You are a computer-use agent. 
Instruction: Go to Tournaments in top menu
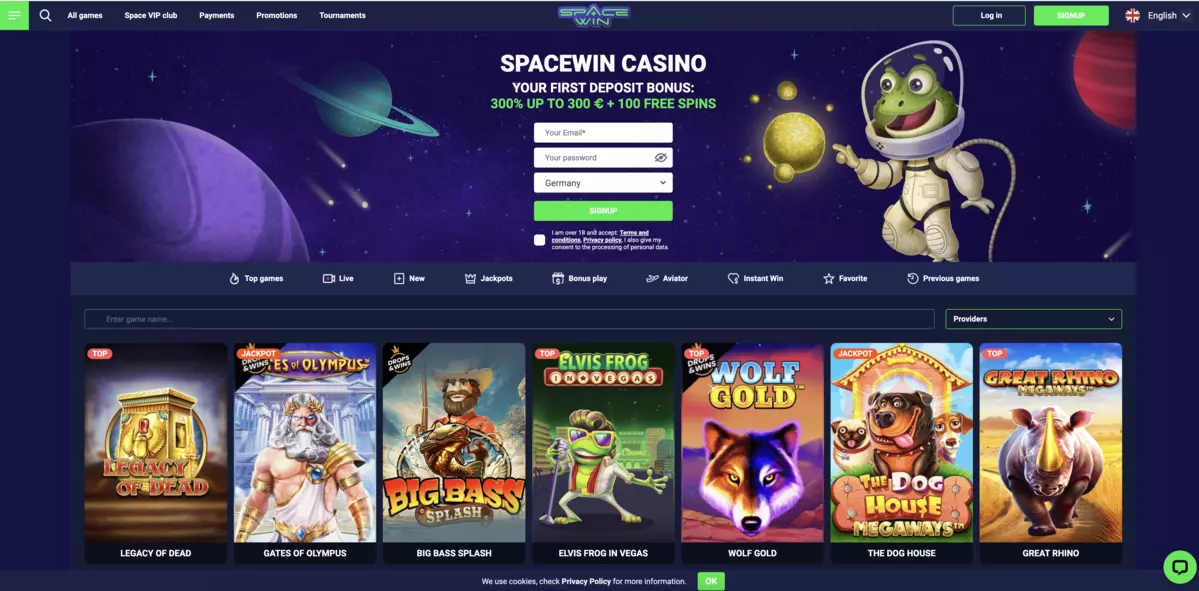[x=343, y=15]
